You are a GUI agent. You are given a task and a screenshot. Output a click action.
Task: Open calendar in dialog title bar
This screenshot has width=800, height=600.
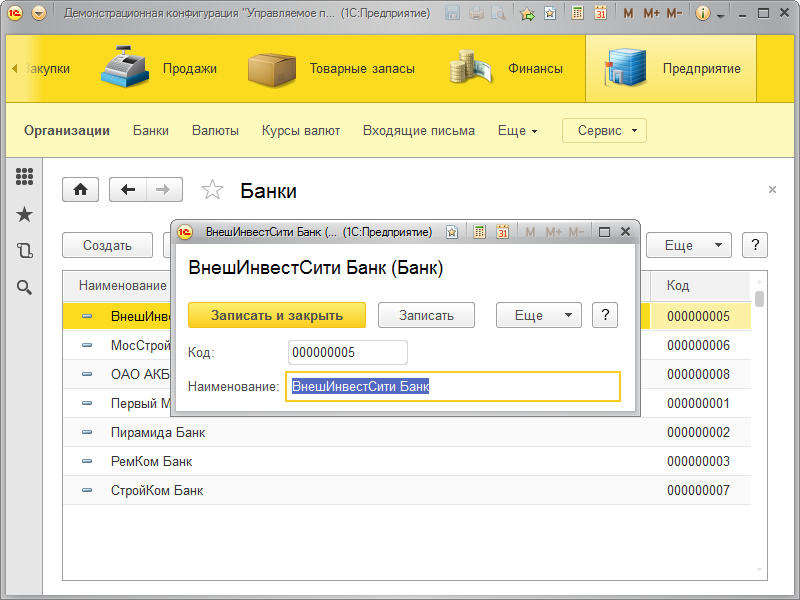tap(502, 232)
